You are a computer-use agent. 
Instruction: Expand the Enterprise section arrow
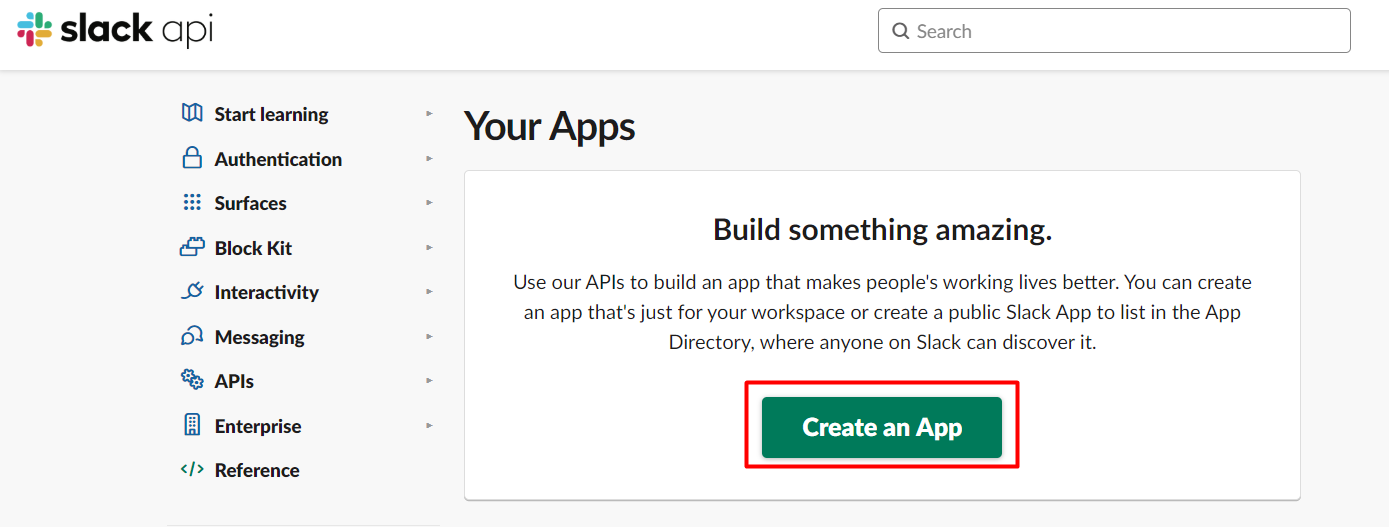[x=429, y=425]
